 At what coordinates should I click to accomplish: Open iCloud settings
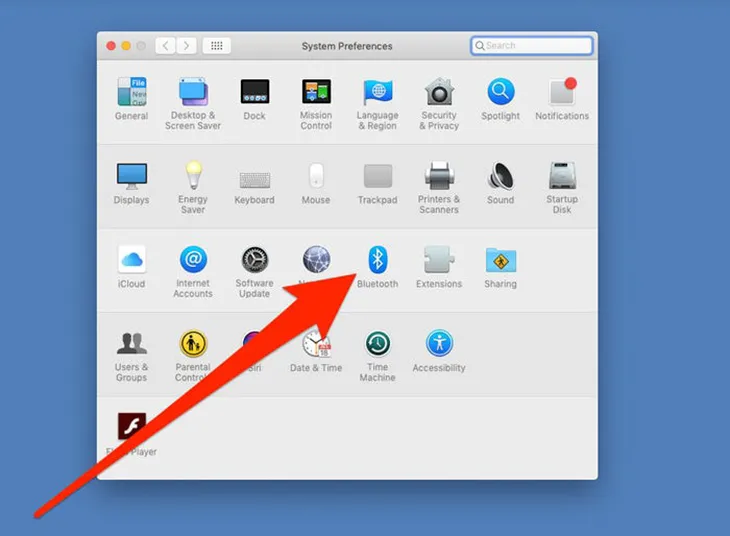pos(131,261)
